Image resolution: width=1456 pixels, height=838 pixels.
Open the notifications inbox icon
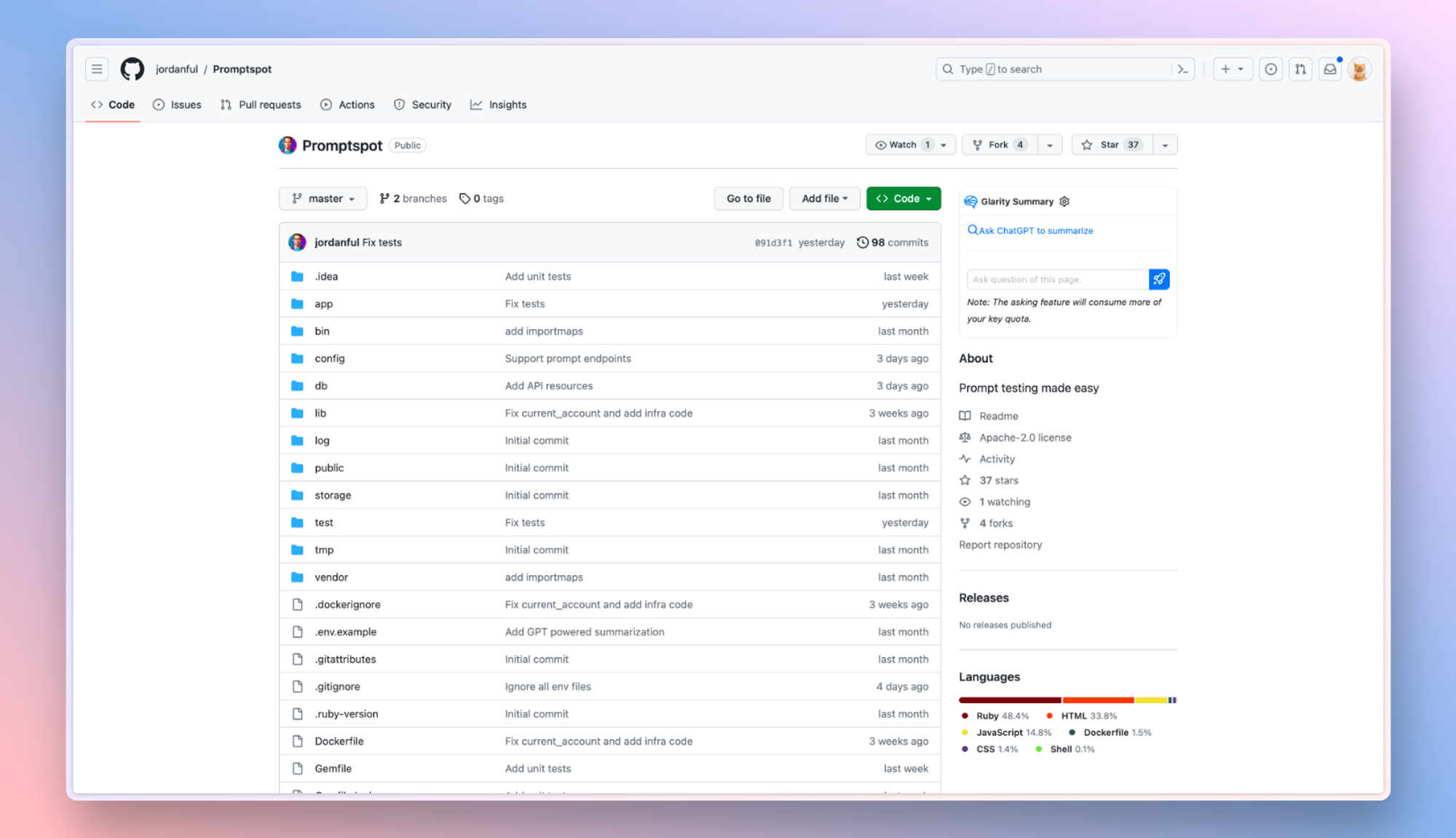(1330, 69)
